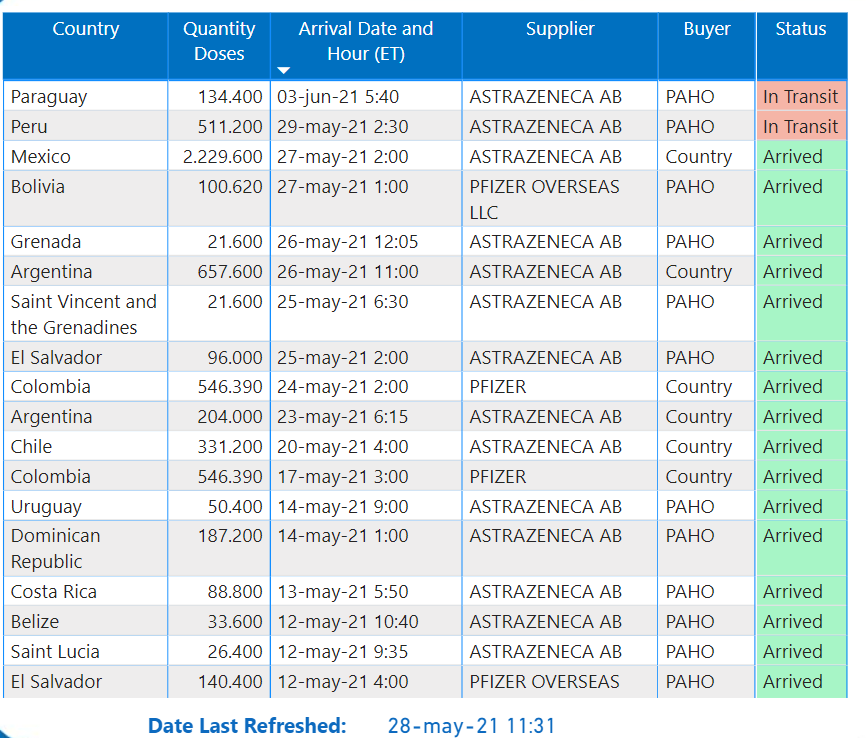Select the PFIZER OVERSEAS LLC supplier cell

[x=544, y=199]
